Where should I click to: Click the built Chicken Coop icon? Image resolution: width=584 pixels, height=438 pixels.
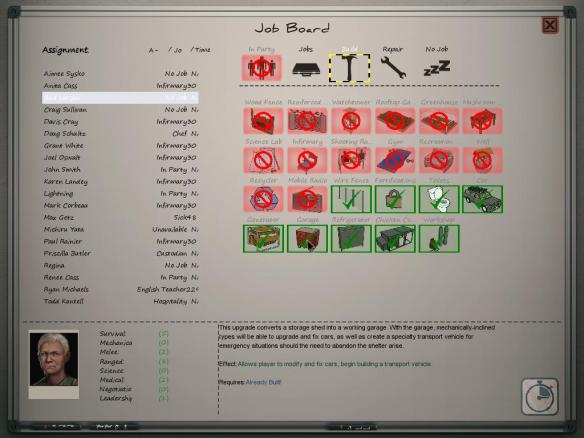click(x=395, y=239)
